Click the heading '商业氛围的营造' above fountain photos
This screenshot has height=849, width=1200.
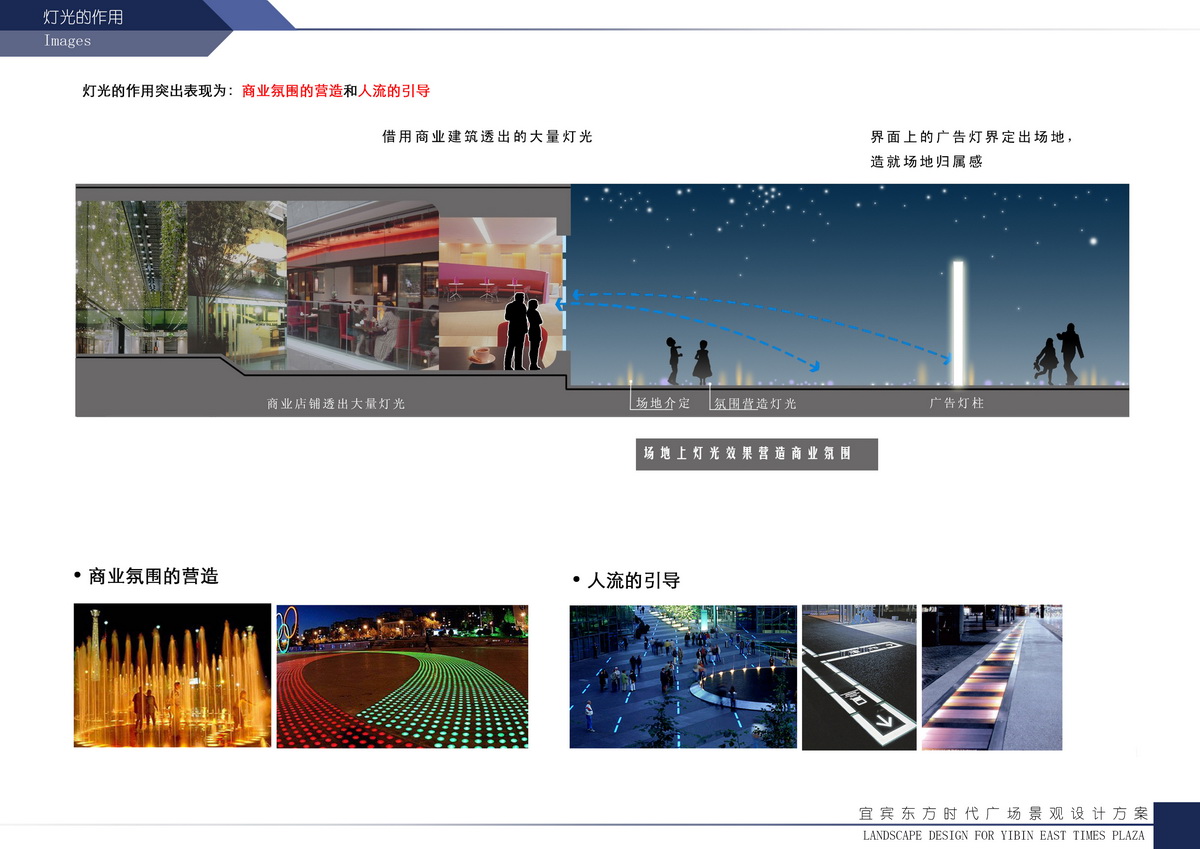tap(153, 577)
